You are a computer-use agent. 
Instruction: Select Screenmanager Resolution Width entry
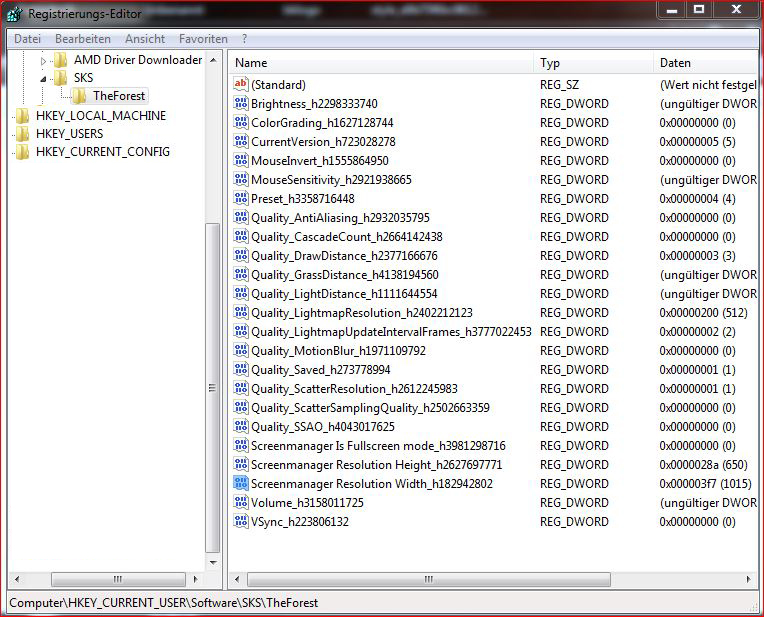pos(371,484)
